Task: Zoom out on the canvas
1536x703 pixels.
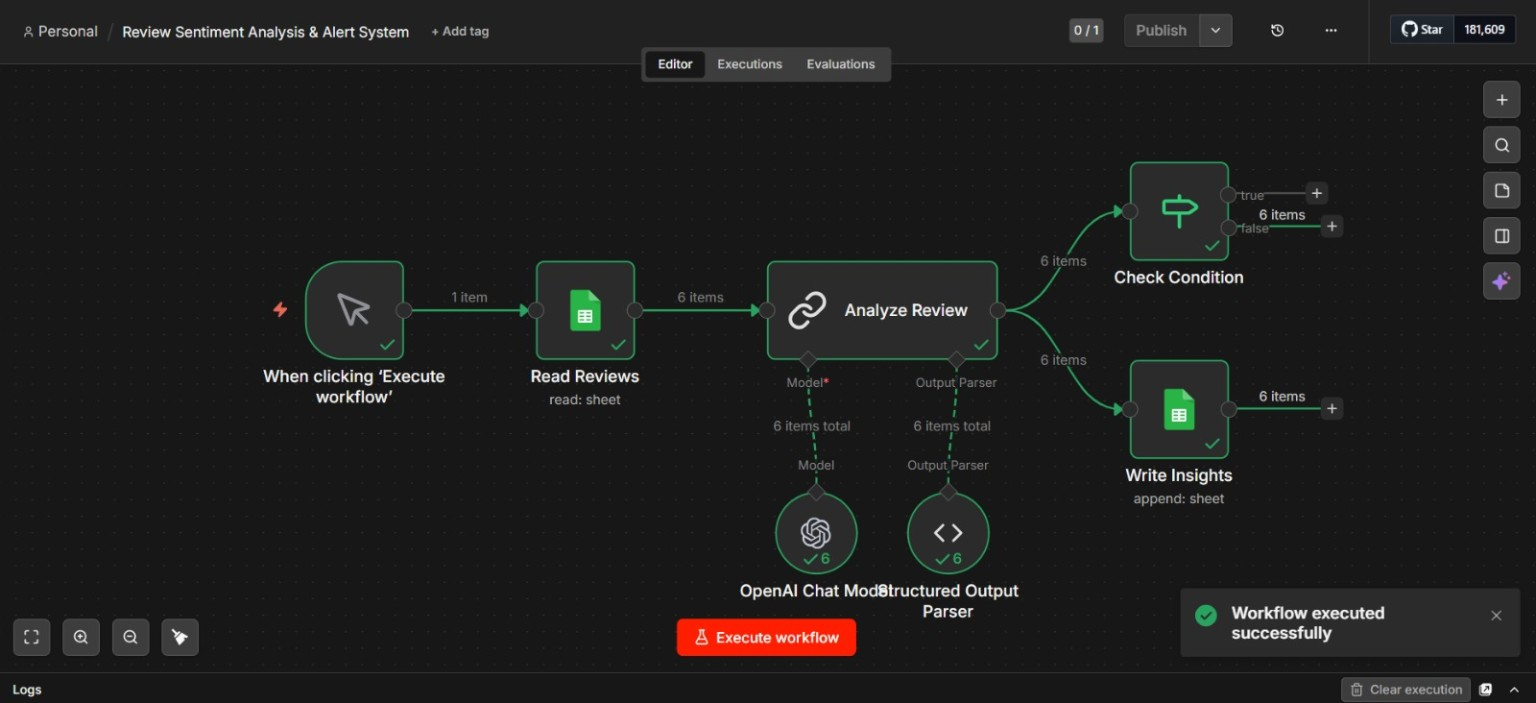Action: (130, 637)
